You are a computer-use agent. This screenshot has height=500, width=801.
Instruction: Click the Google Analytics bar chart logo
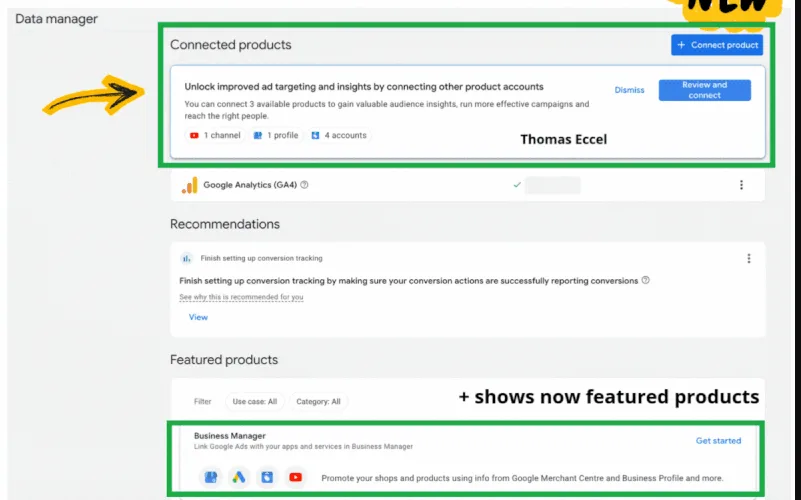point(190,185)
